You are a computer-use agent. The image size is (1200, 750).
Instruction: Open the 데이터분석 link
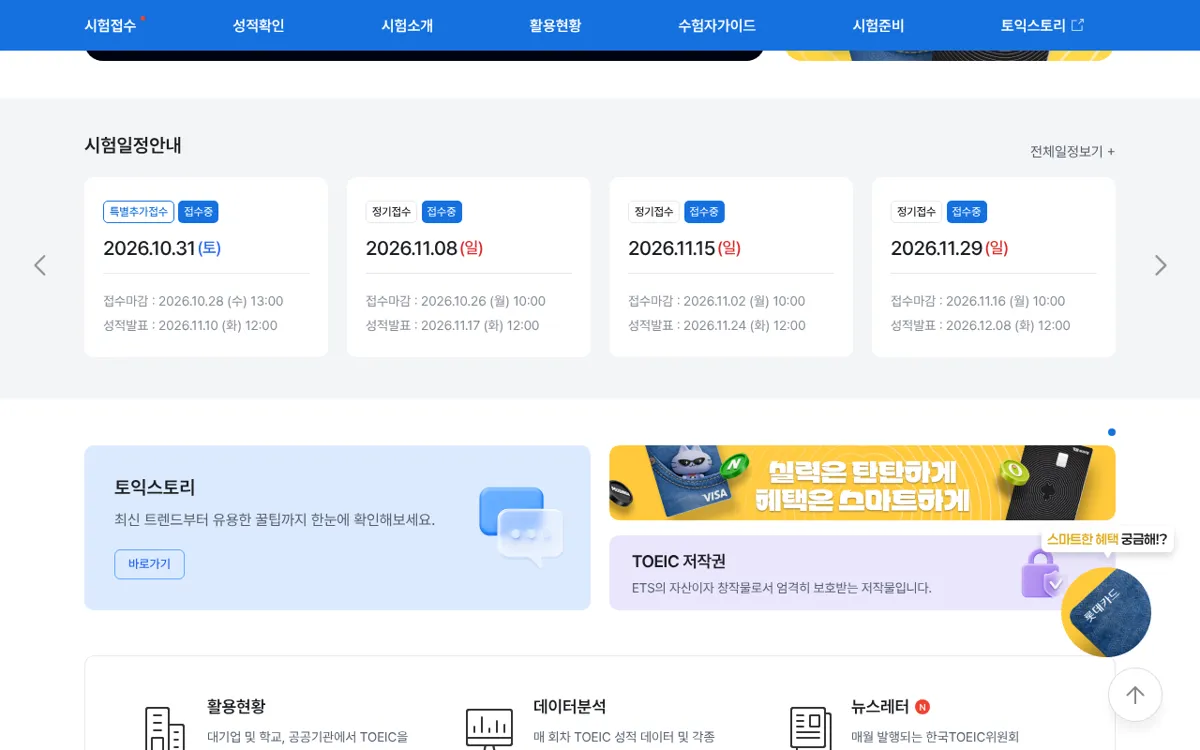coord(570,707)
